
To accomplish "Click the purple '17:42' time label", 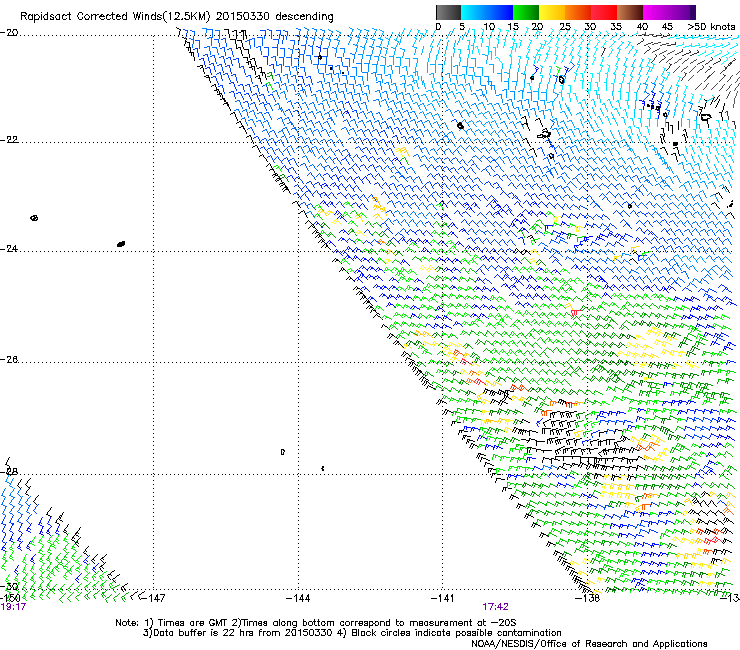I will click(x=496, y=607).
